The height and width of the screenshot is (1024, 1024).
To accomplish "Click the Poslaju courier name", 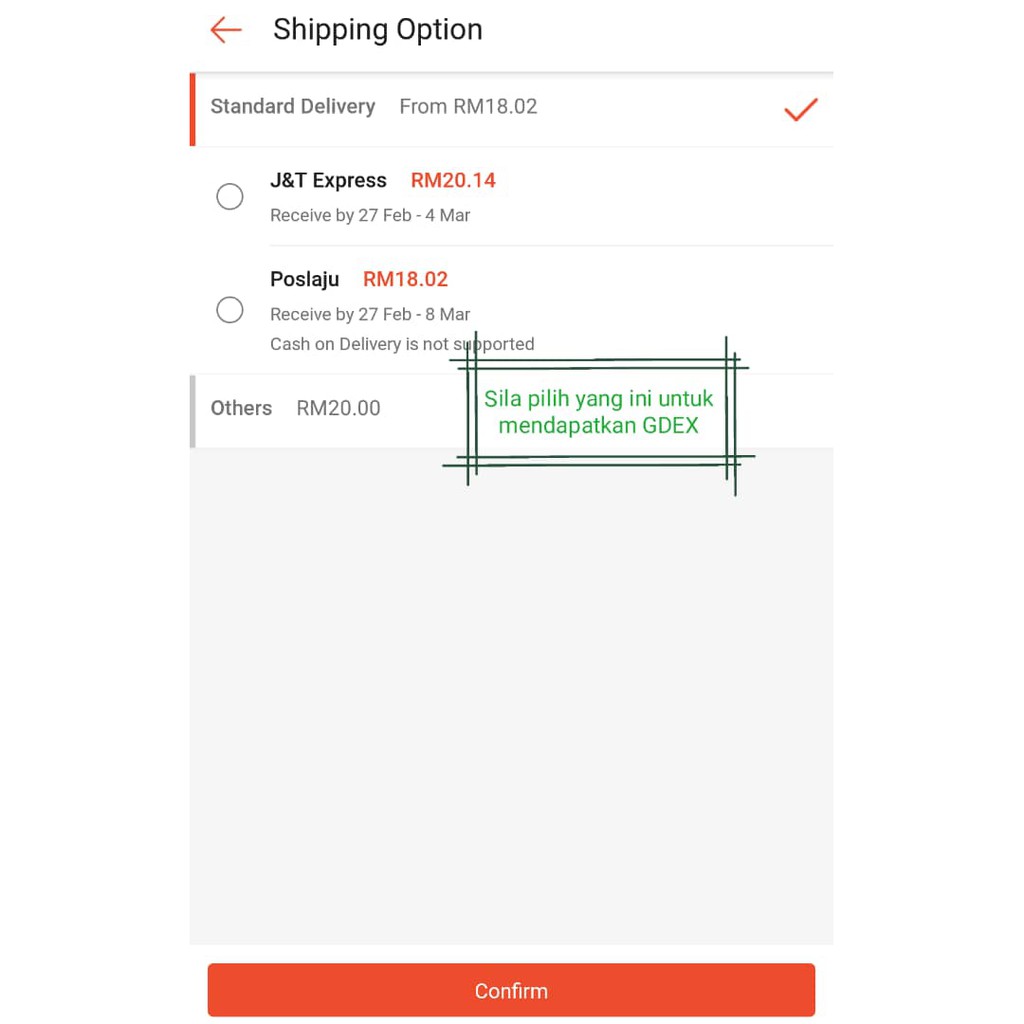I will 305,280.
